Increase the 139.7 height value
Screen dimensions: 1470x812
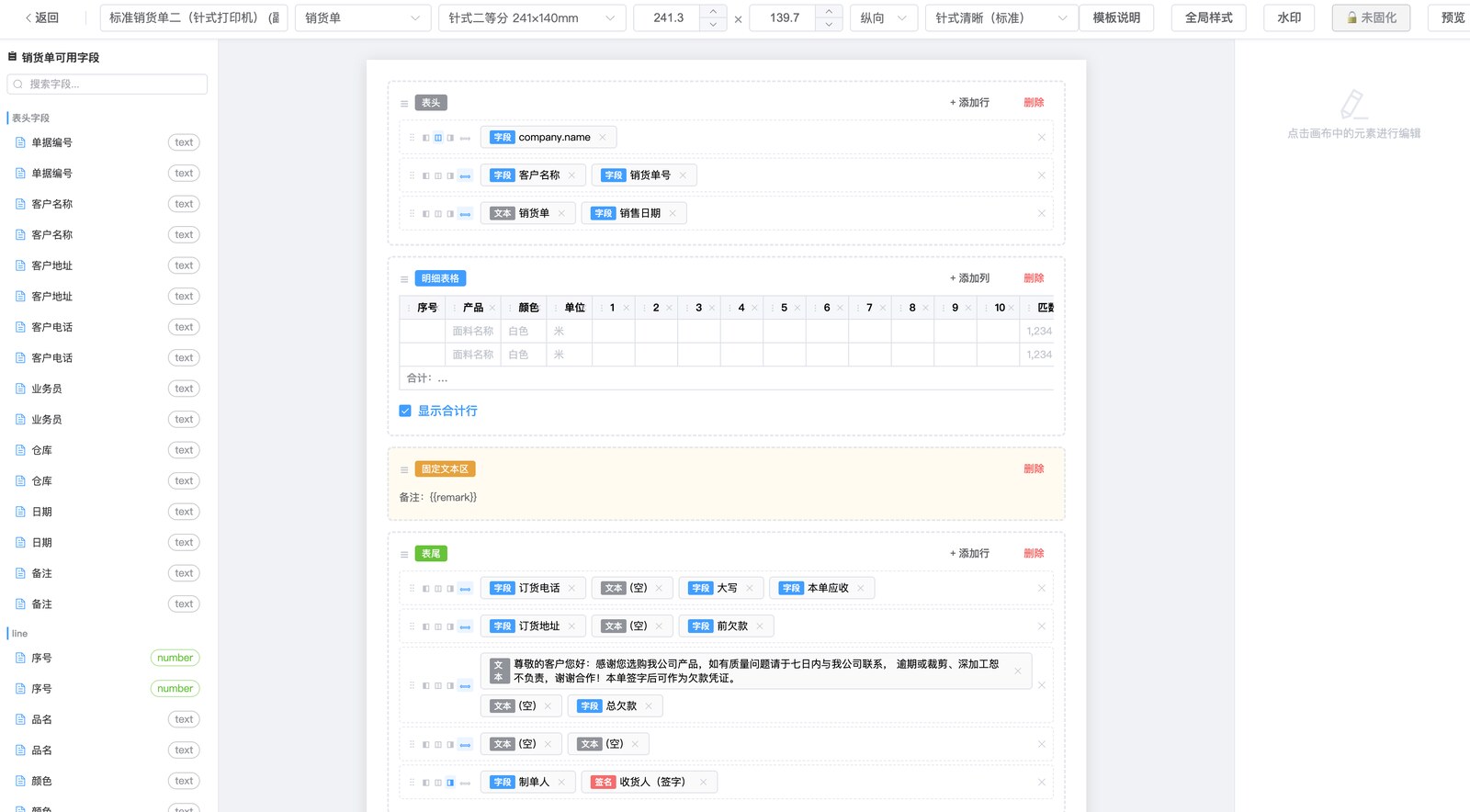point(829,11)
